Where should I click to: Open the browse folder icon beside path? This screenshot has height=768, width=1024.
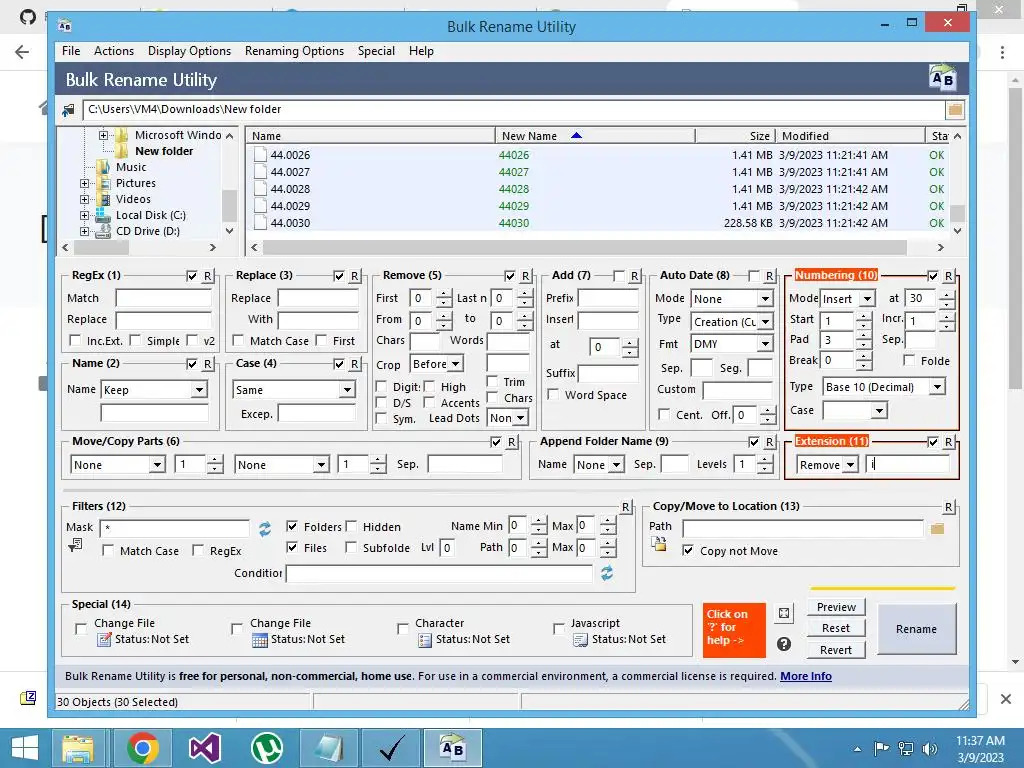pyautogui.click(x=955, y=110)
